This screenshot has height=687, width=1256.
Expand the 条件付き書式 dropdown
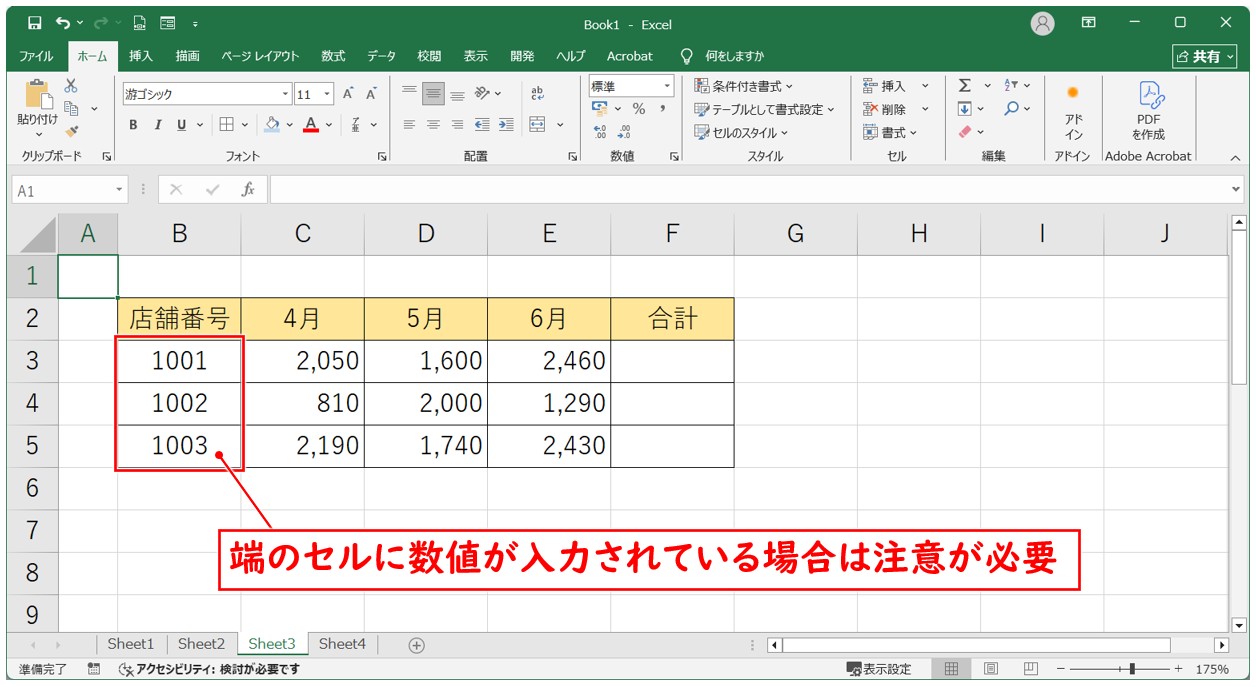click(x=743, y=86)
